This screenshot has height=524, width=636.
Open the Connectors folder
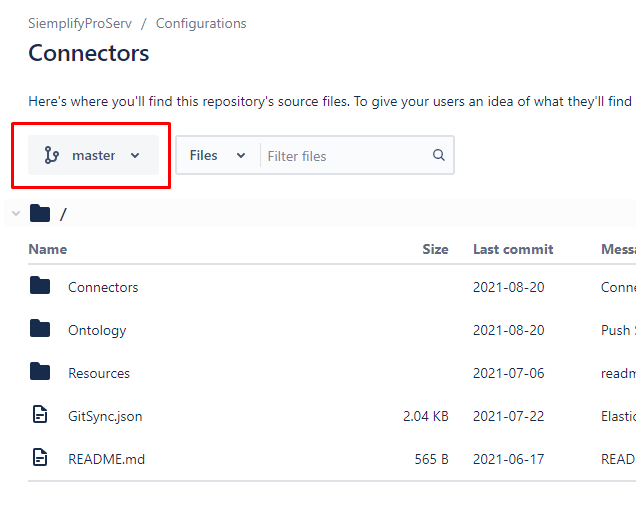pos(103,287)
